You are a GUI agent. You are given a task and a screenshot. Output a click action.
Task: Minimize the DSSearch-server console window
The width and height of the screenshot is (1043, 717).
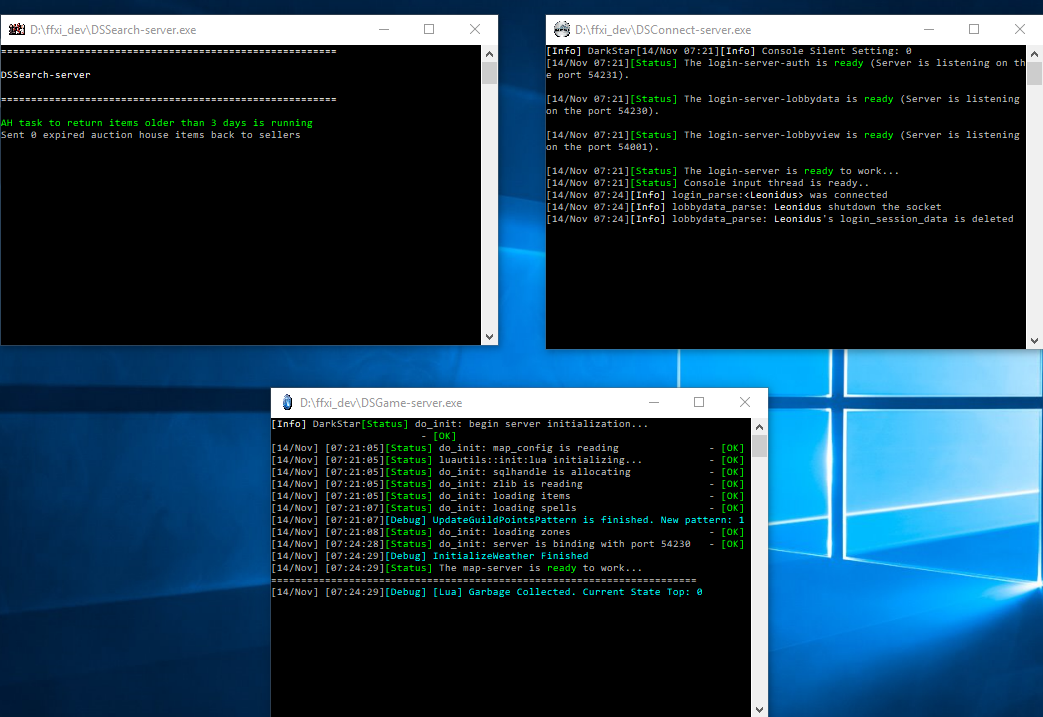coord(383,30)
